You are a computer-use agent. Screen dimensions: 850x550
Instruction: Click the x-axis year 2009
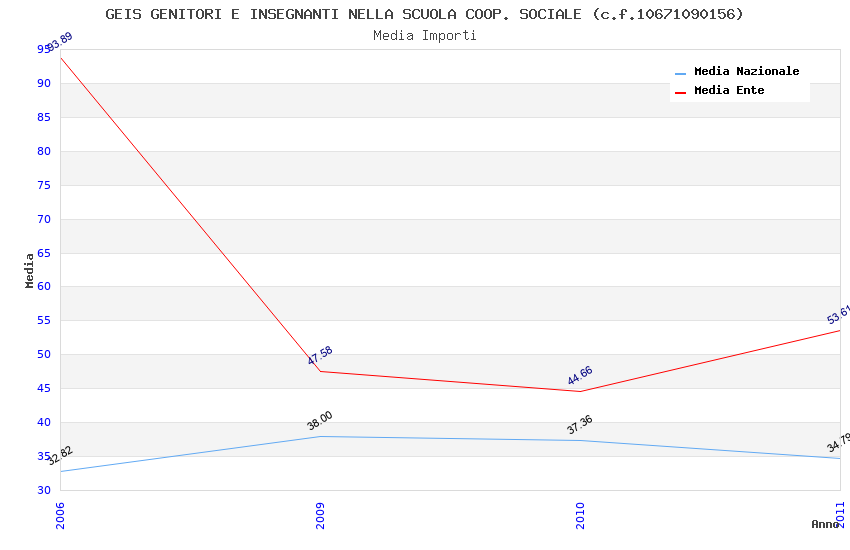(320, 515)
